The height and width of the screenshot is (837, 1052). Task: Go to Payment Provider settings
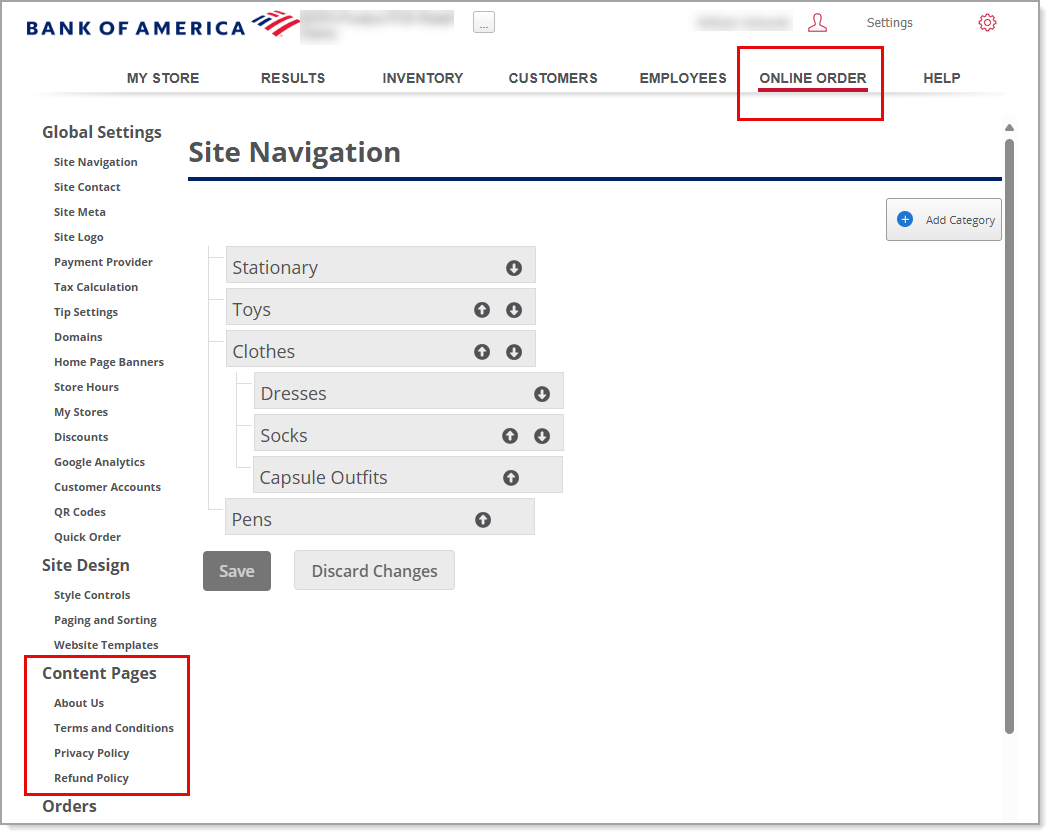point(103,262)
